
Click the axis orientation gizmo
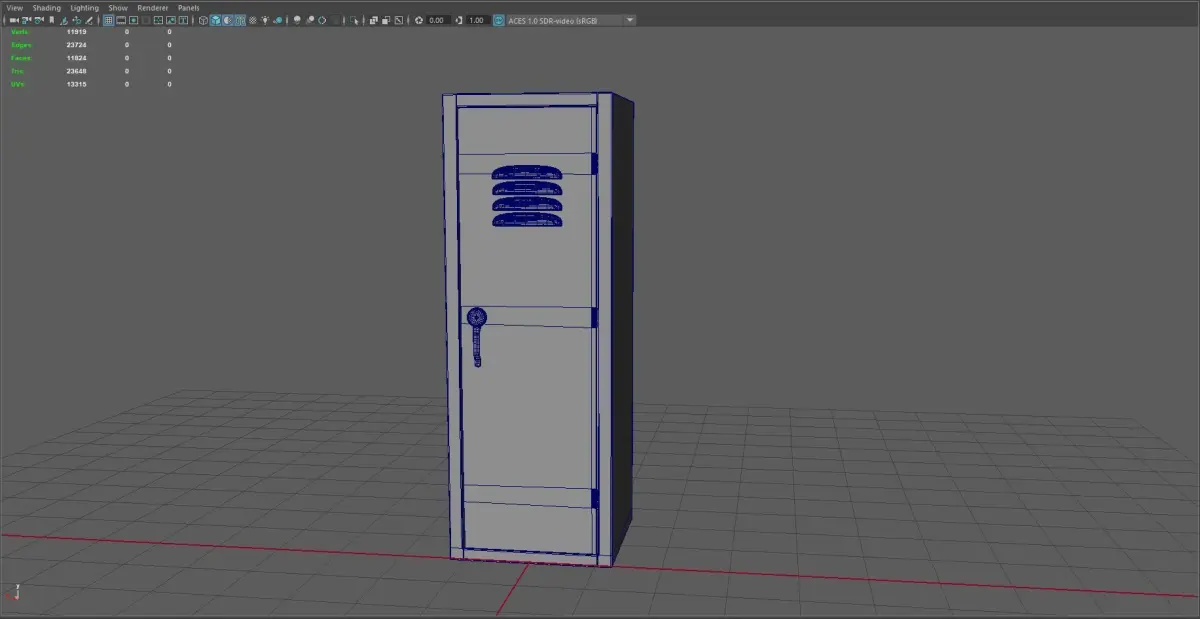[15, 592]
